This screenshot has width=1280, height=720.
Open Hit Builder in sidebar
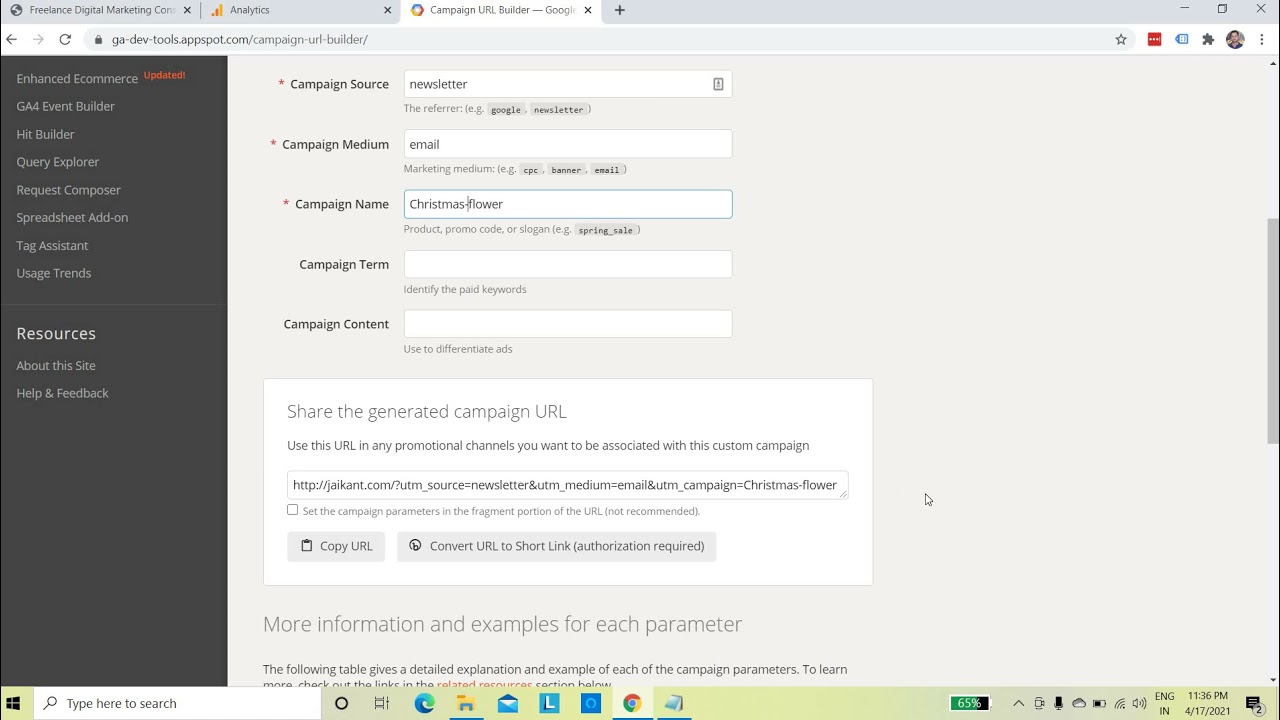click(x=45, y=134)
